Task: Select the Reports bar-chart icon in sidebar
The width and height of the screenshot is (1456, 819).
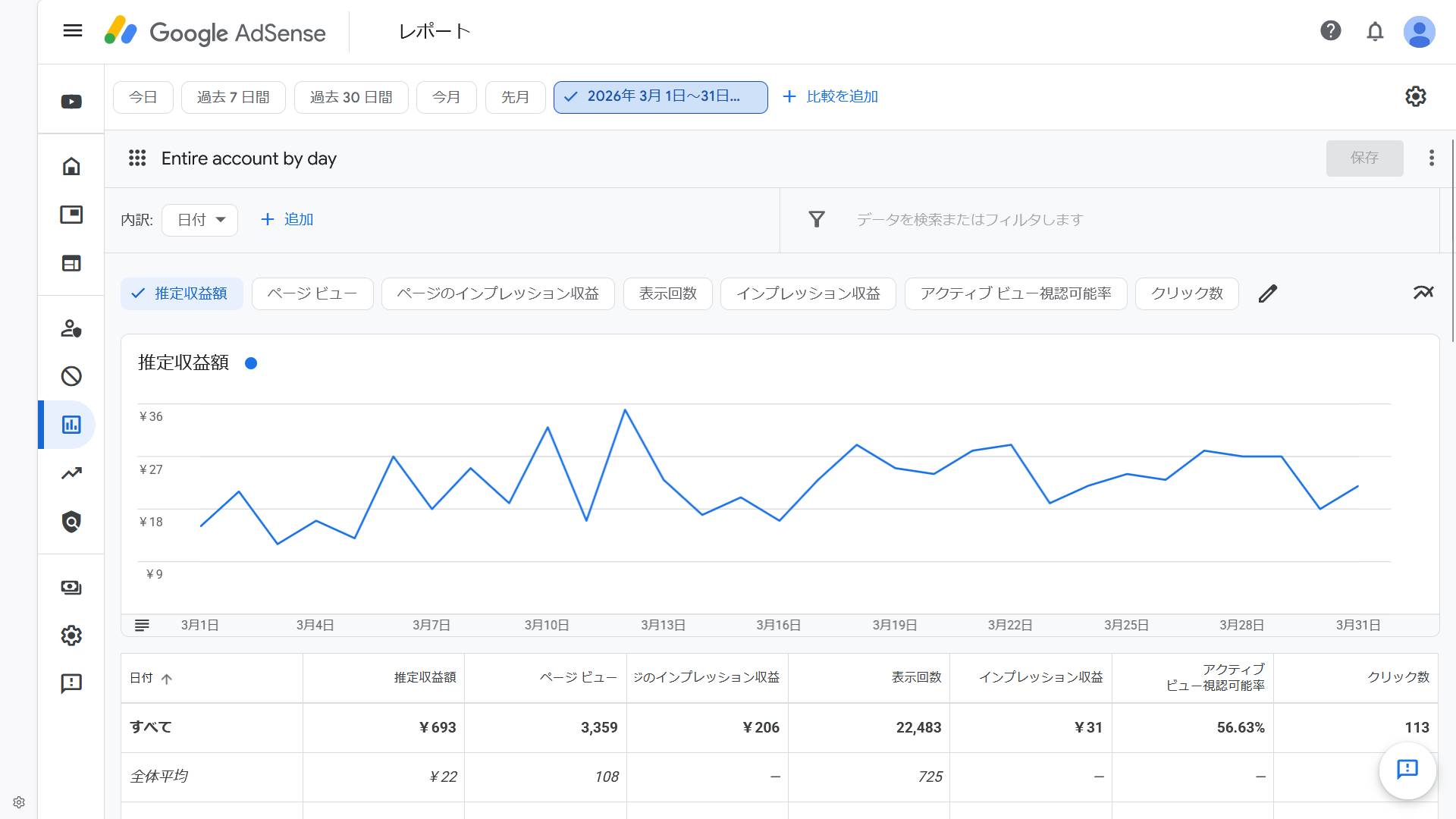Action: tap(71, 425)
